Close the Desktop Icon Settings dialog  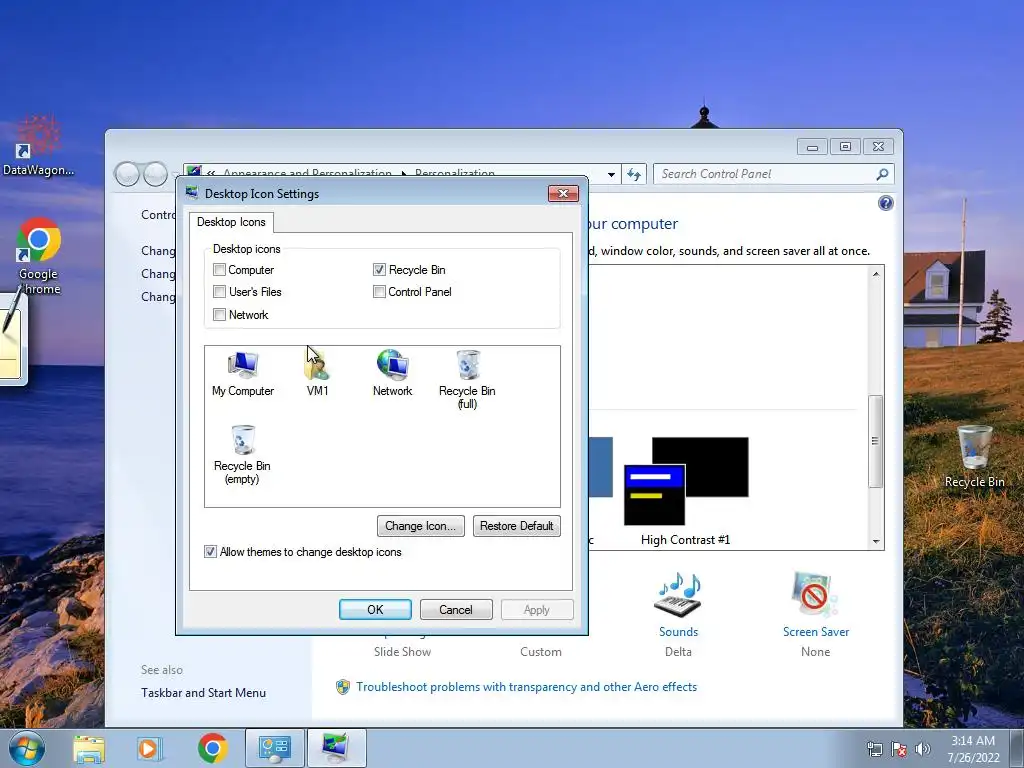pos(563,193)
